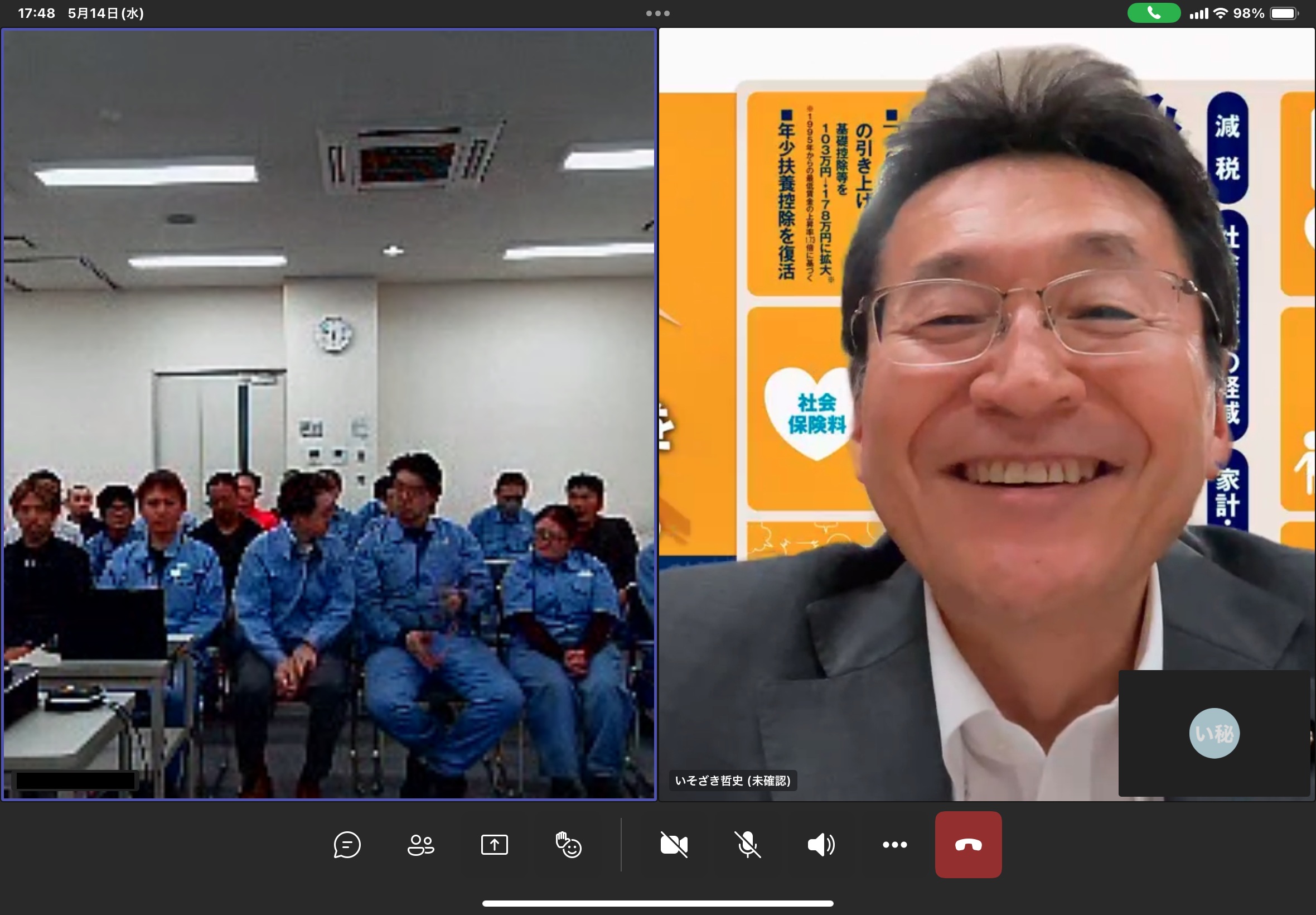Tap the い秘 avatar circle
The image size is (1316, 915).
point(1214,733)
